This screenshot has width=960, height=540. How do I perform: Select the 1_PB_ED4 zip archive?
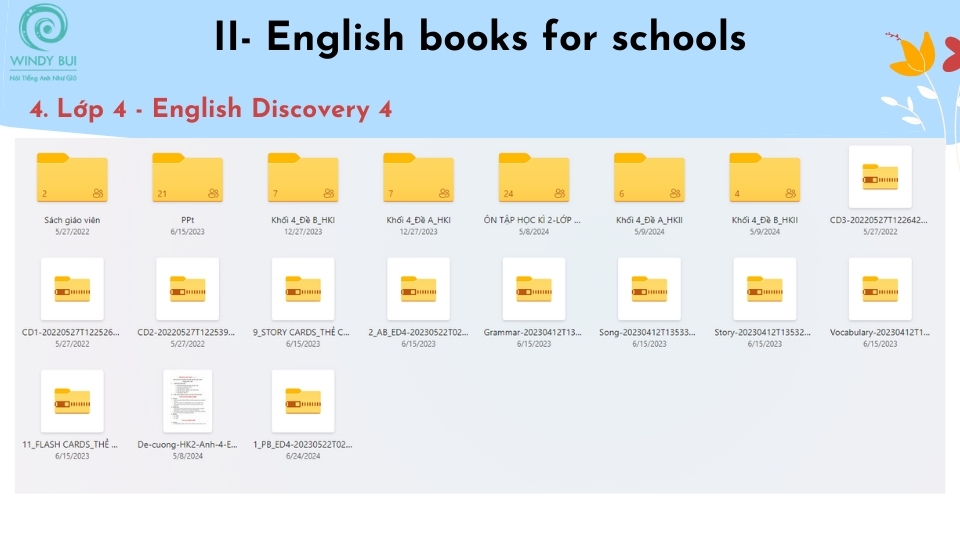(303, 401)
